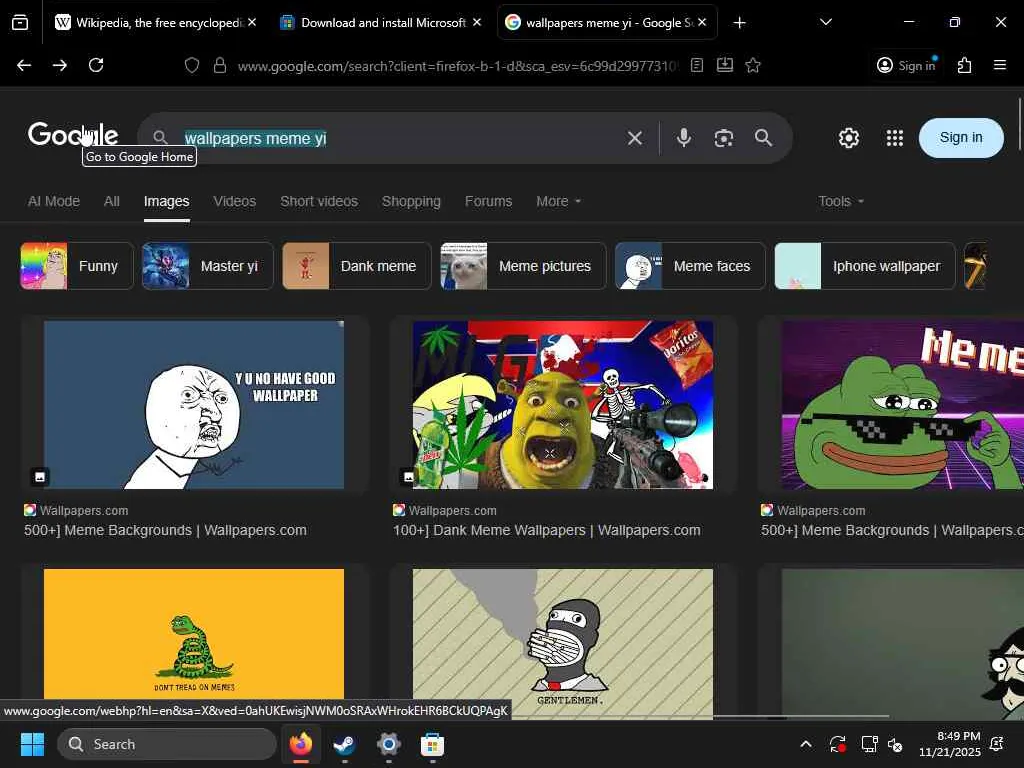The height and width of the screenshot is (768, 1024).
Task: Open Don't Tread On Memes image
Action: (x=194, y=634)
